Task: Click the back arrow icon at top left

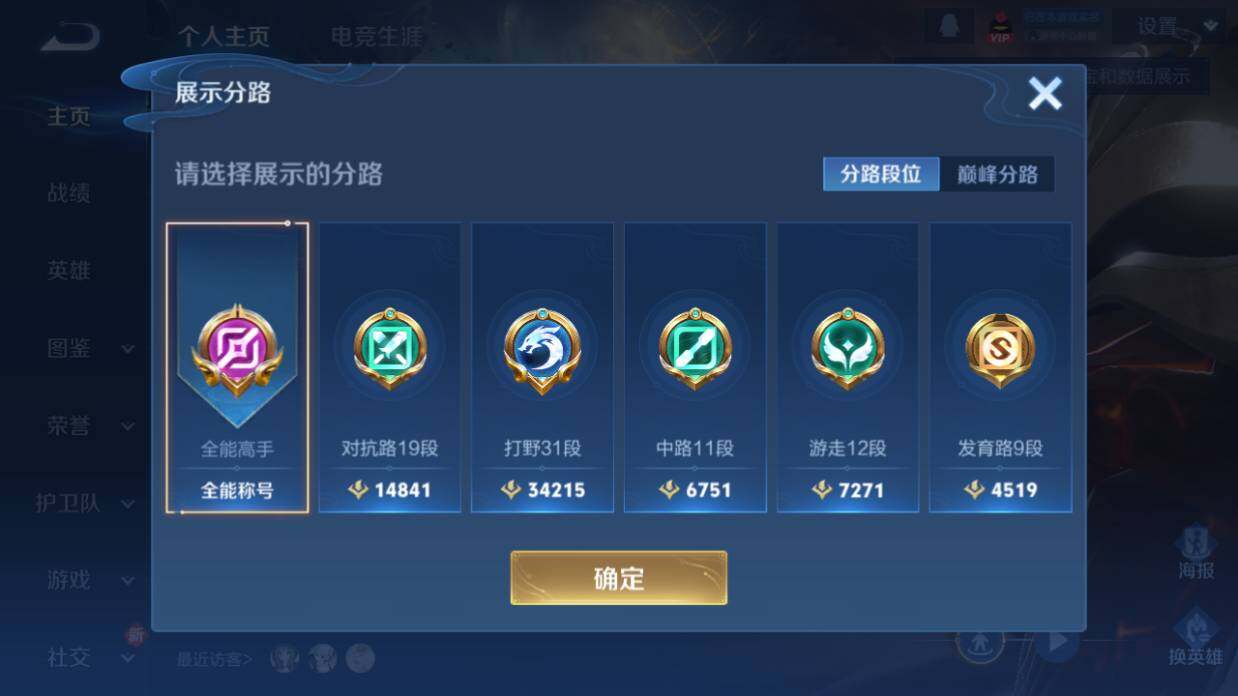Action: coord(70,38)
